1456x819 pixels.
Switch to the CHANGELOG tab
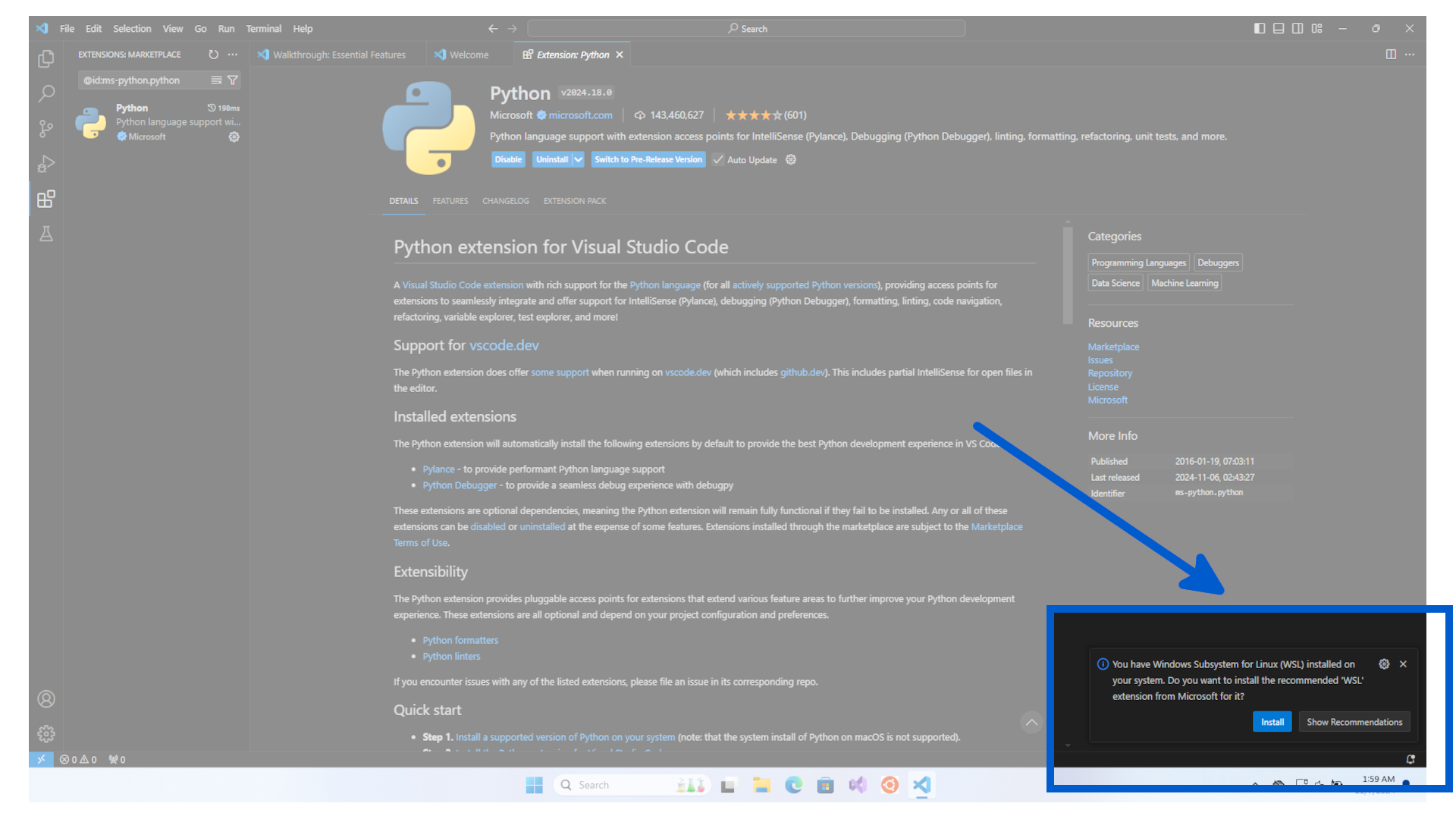tap(505, 201)
